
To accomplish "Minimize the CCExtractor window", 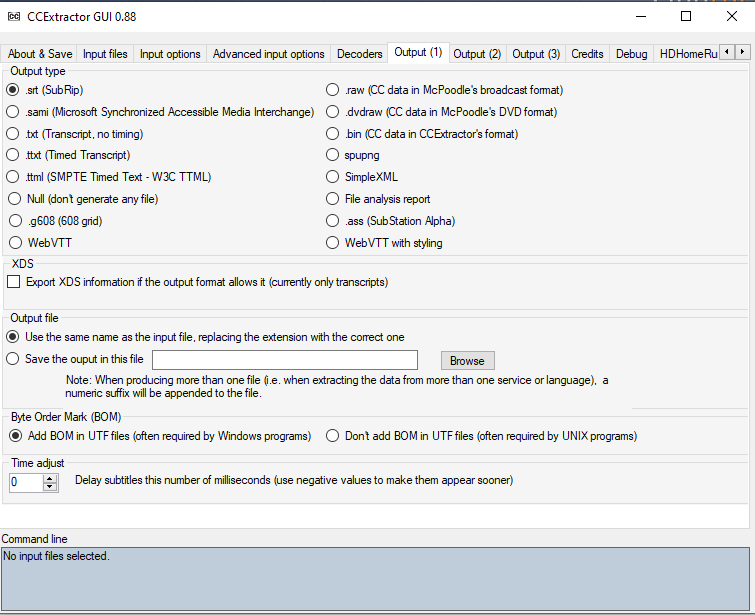I will 641,16.
